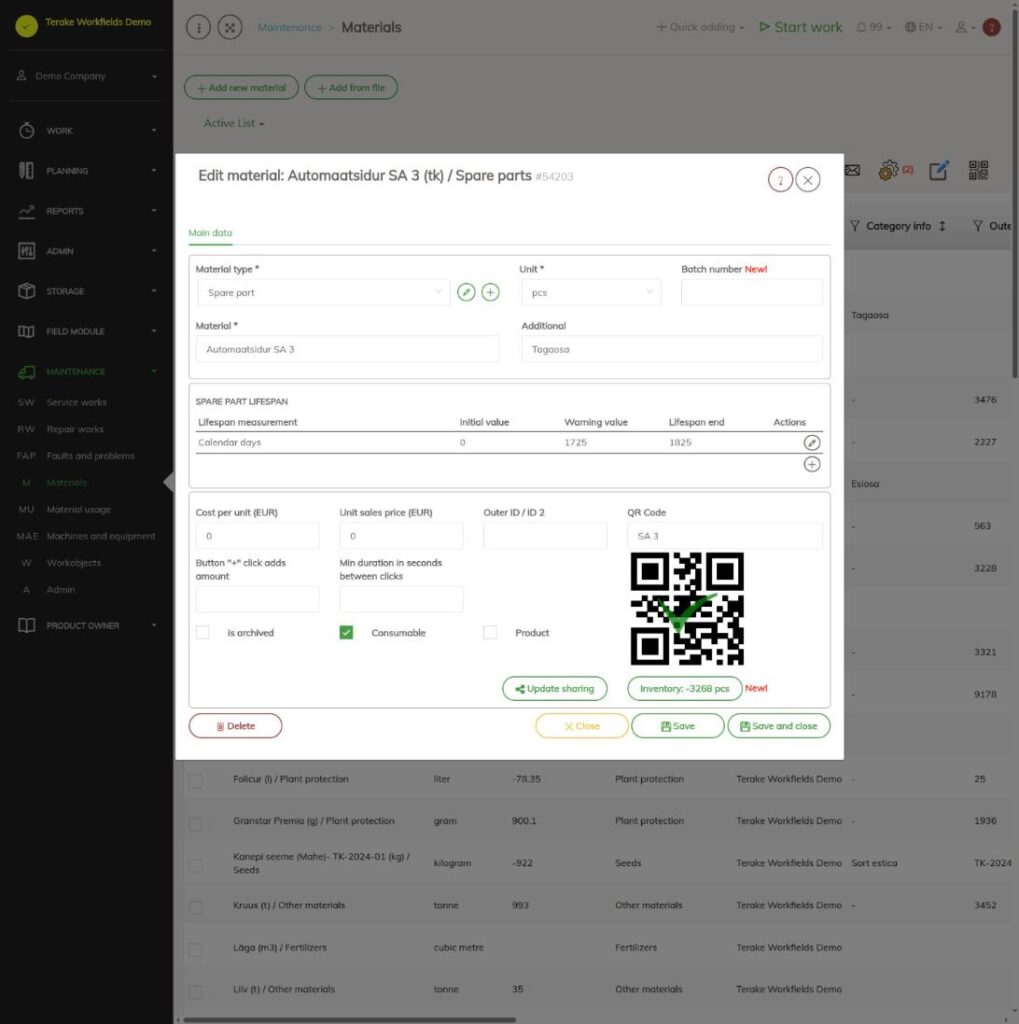Open the Unit pcs dropdown
Viewport: 1019px width, 1024px height.
591,292
